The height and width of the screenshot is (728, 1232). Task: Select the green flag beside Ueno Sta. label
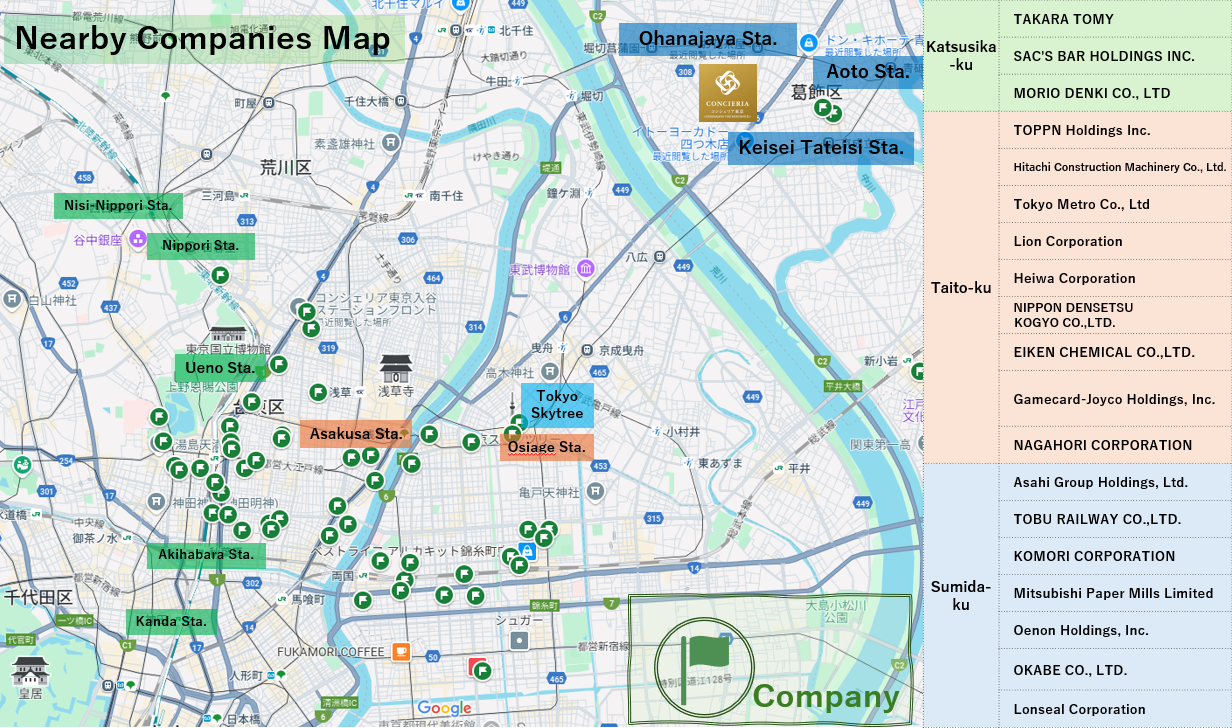click(x=279, y=365)
